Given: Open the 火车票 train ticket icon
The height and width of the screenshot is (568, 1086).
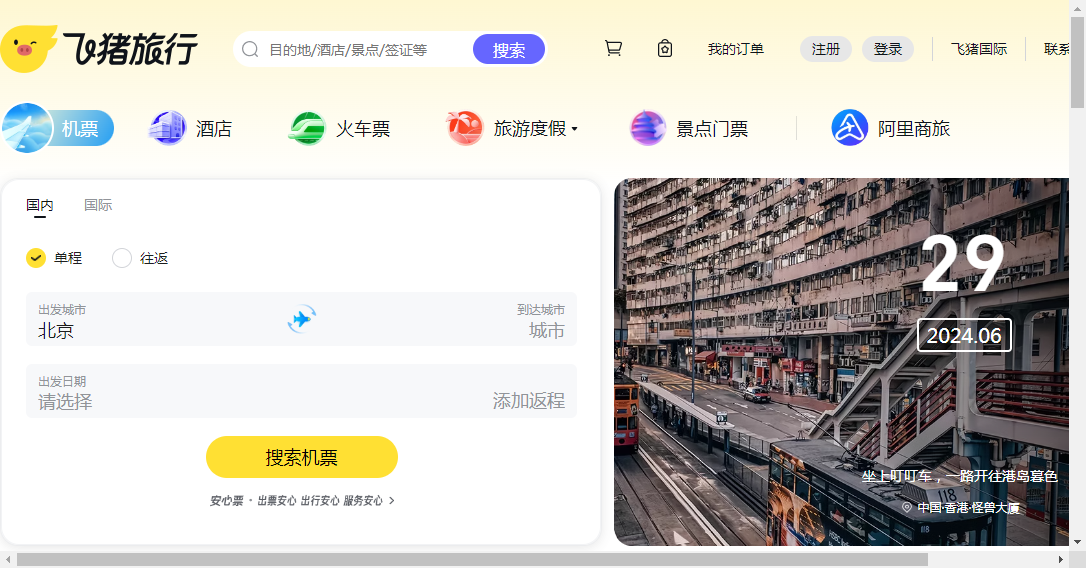Looking at the screenshot, I should pyautogui.click(x=307, y=128).
